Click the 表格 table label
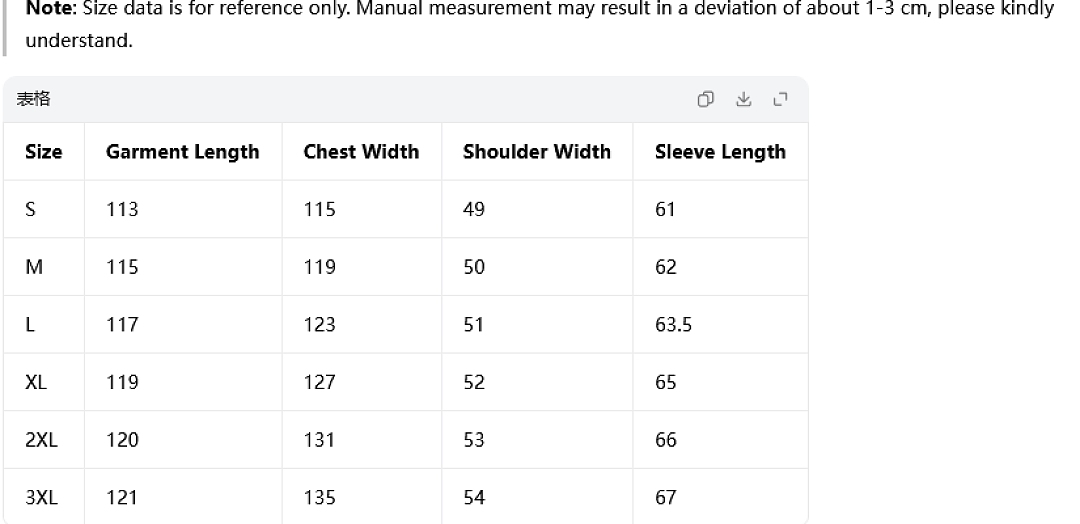Image resolution: width=1080 pixels, height=524 pixels. tap(34, 99)
